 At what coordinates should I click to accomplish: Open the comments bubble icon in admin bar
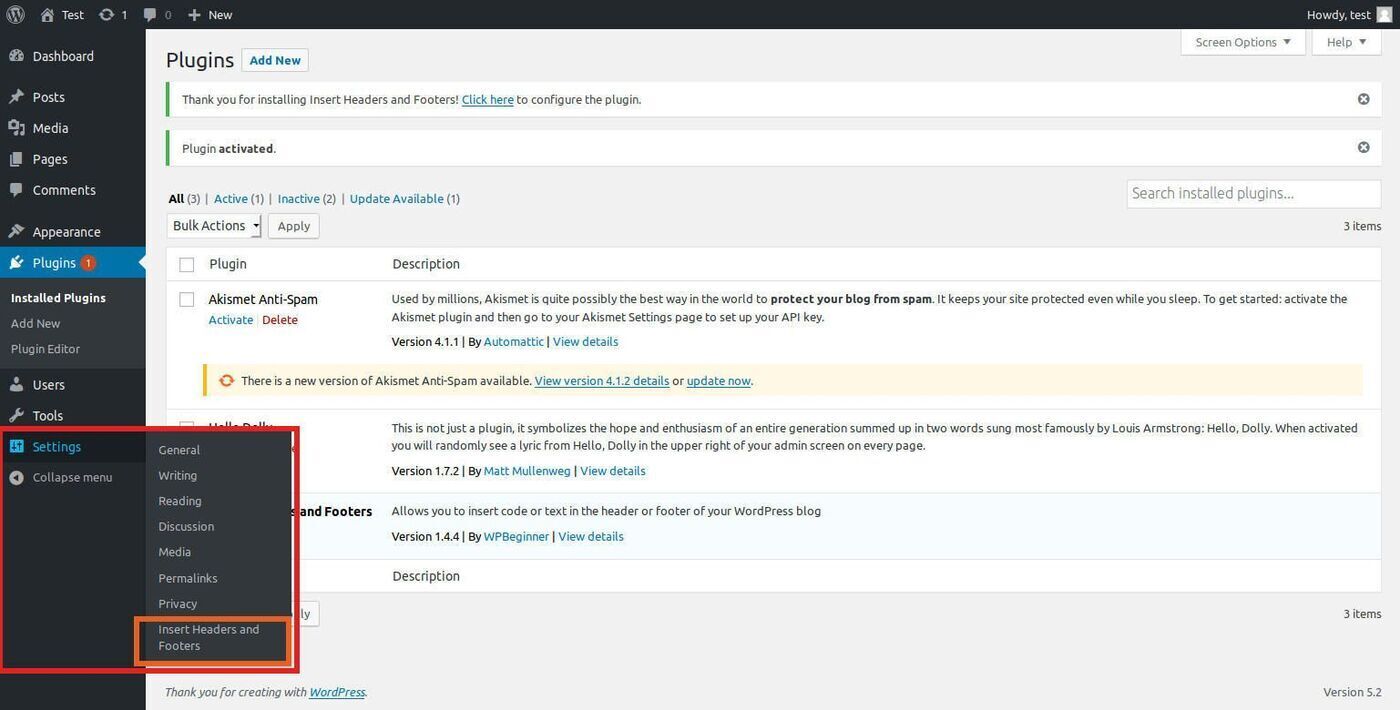[x=150, y=14]
